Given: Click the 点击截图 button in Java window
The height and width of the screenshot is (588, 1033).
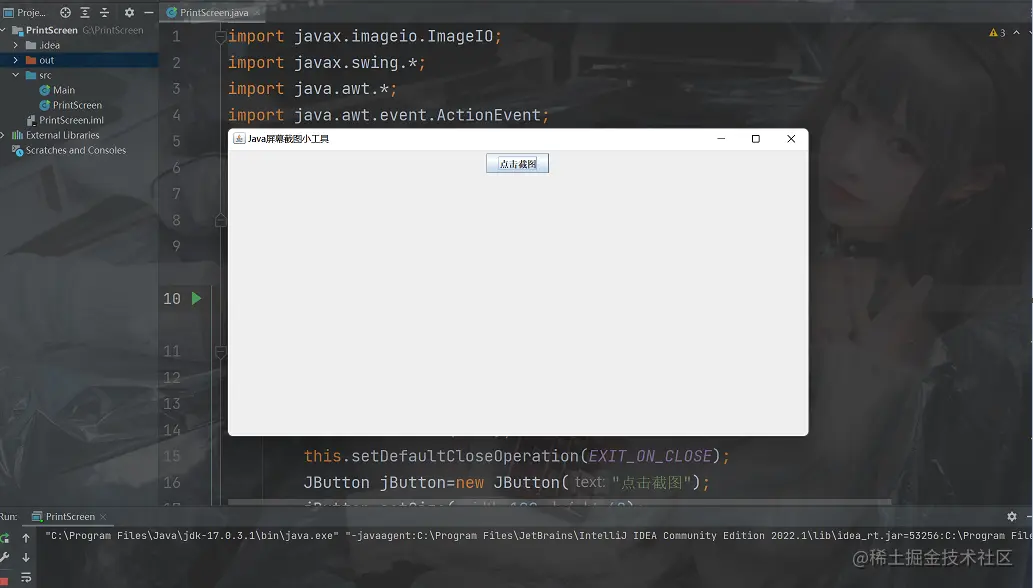Looking at the screenshot, I should click(517, 163).
